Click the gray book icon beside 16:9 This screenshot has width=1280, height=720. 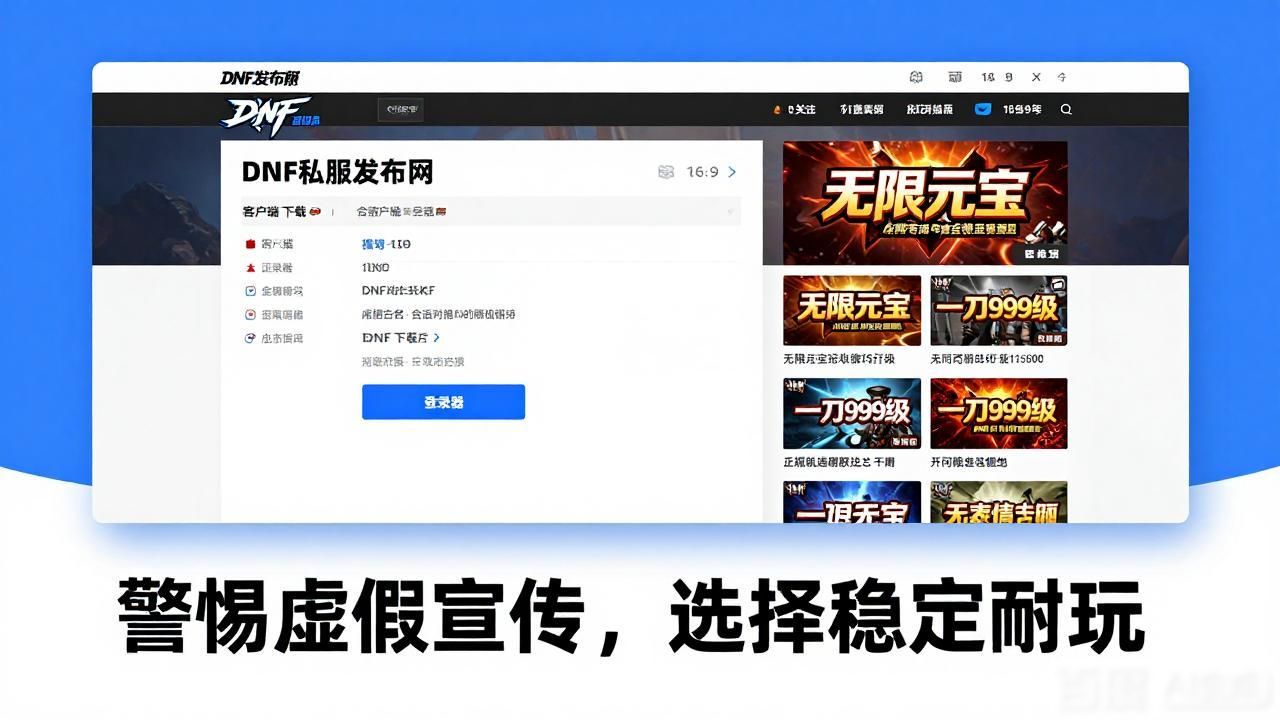(666, 172)
